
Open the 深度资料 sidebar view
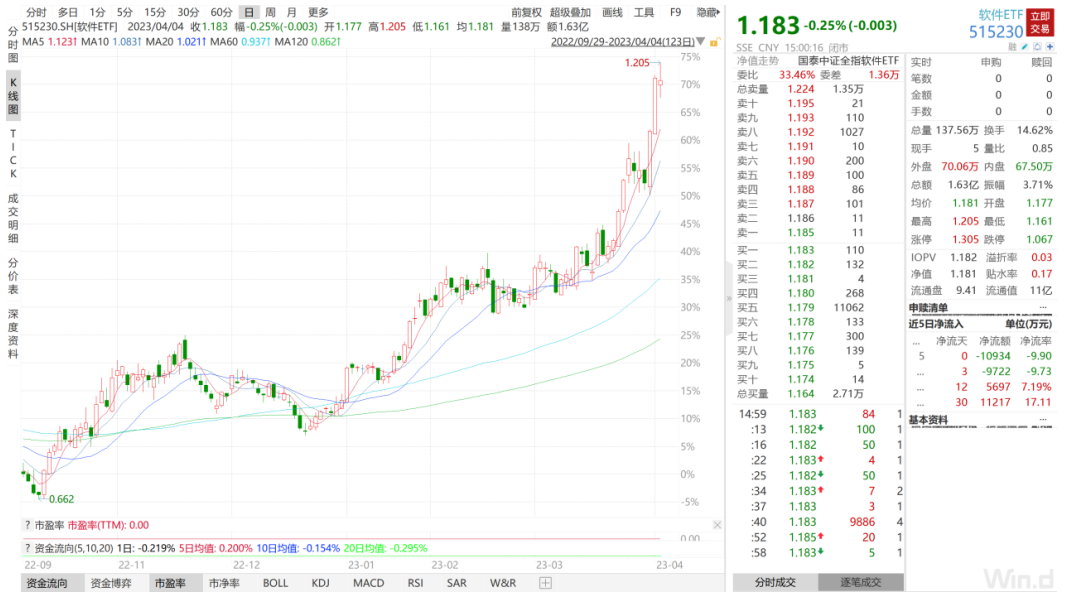(x=13, y=334)
